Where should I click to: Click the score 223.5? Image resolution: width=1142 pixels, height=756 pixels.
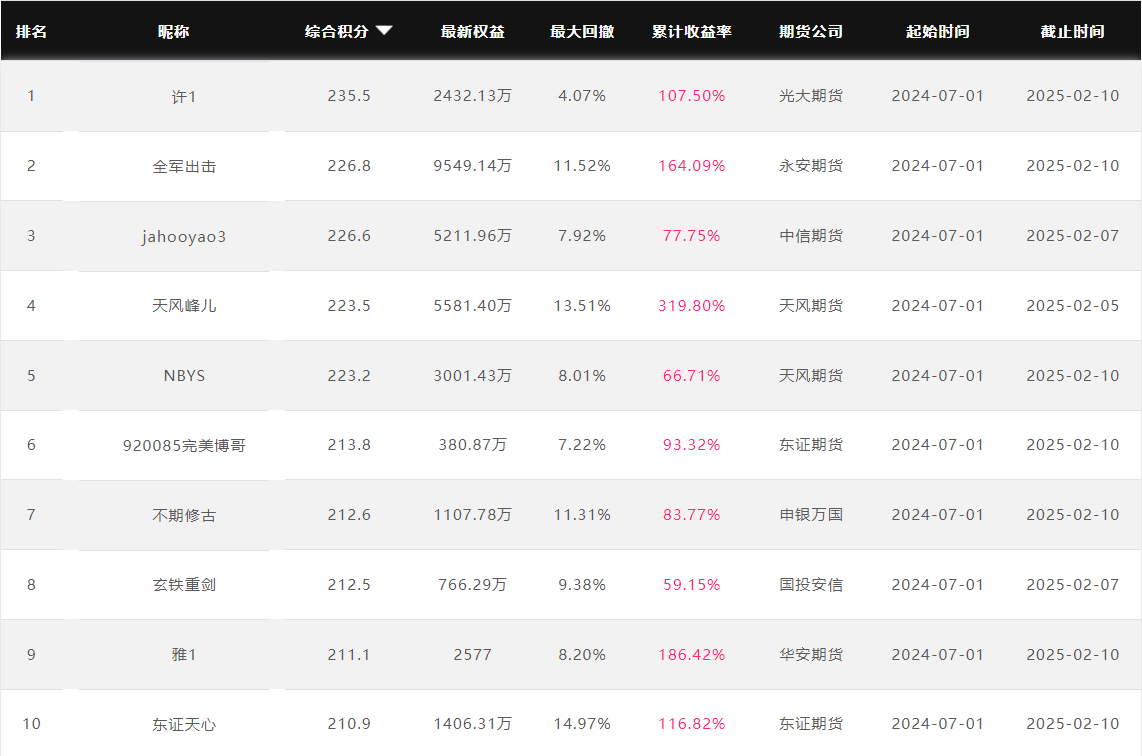(349, 306)
